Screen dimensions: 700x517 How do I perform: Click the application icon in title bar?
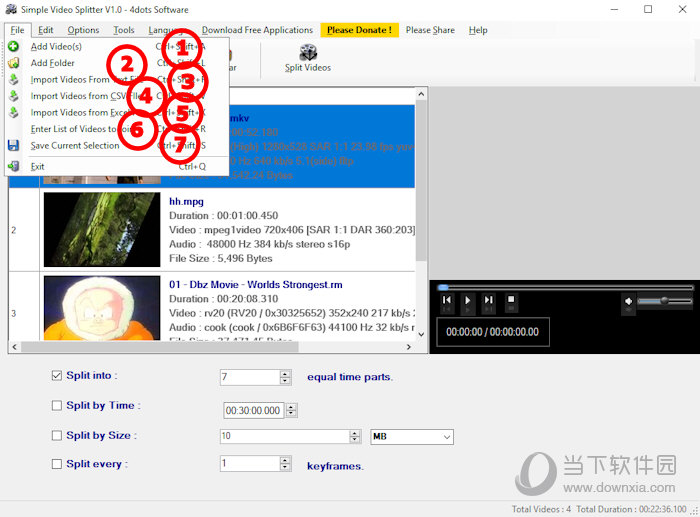click(11, 9)
